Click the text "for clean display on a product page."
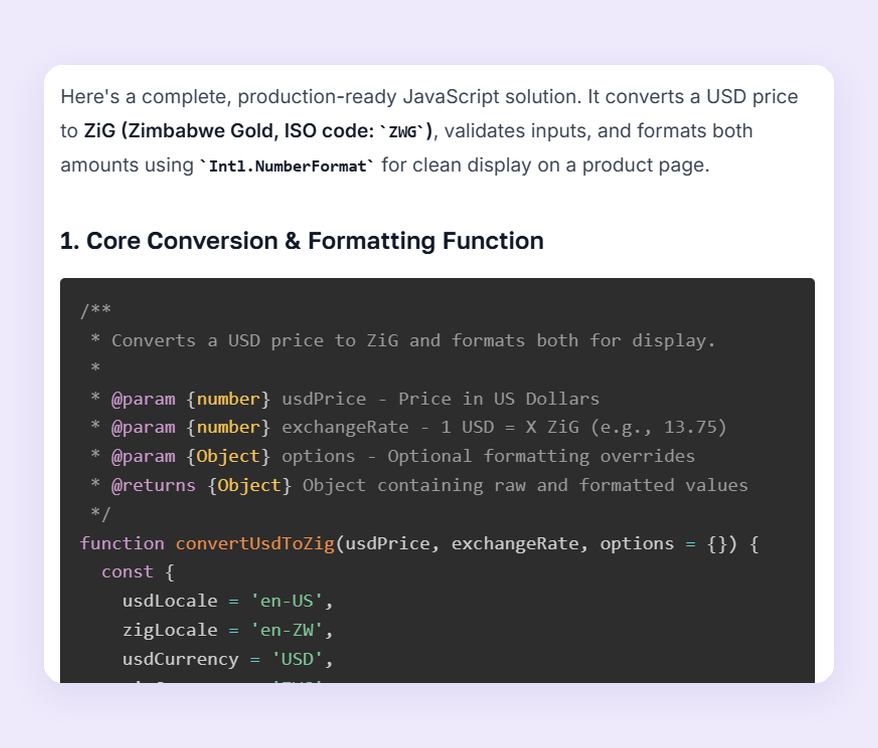Screen dimensions: 878x748 [545, 165]
